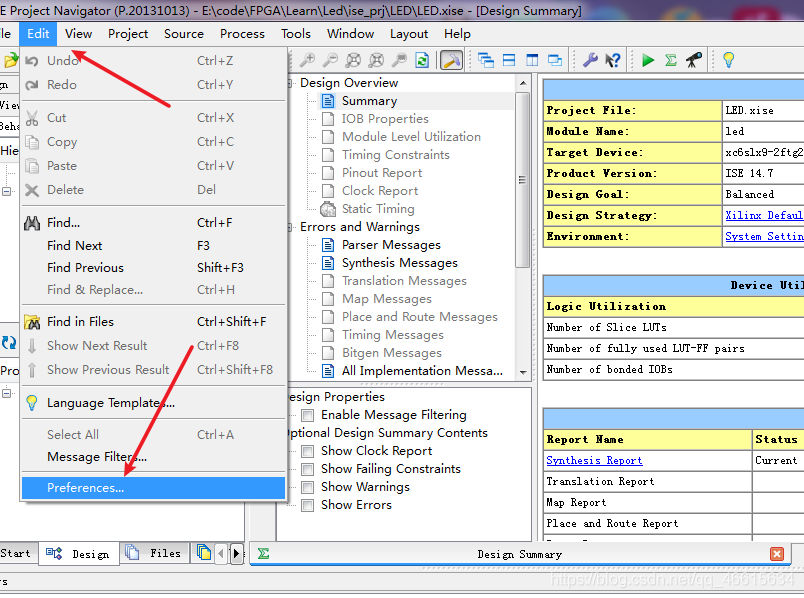Switch to the Design tab
The height and width of the screenshot is (598, 804).
(x=78, y=554)
